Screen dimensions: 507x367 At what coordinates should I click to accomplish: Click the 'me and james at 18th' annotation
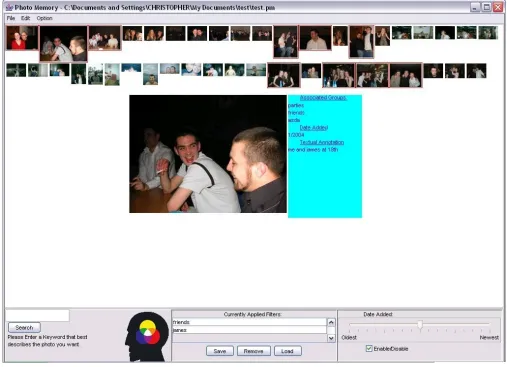pyautogui.click(x=313, y=150)
